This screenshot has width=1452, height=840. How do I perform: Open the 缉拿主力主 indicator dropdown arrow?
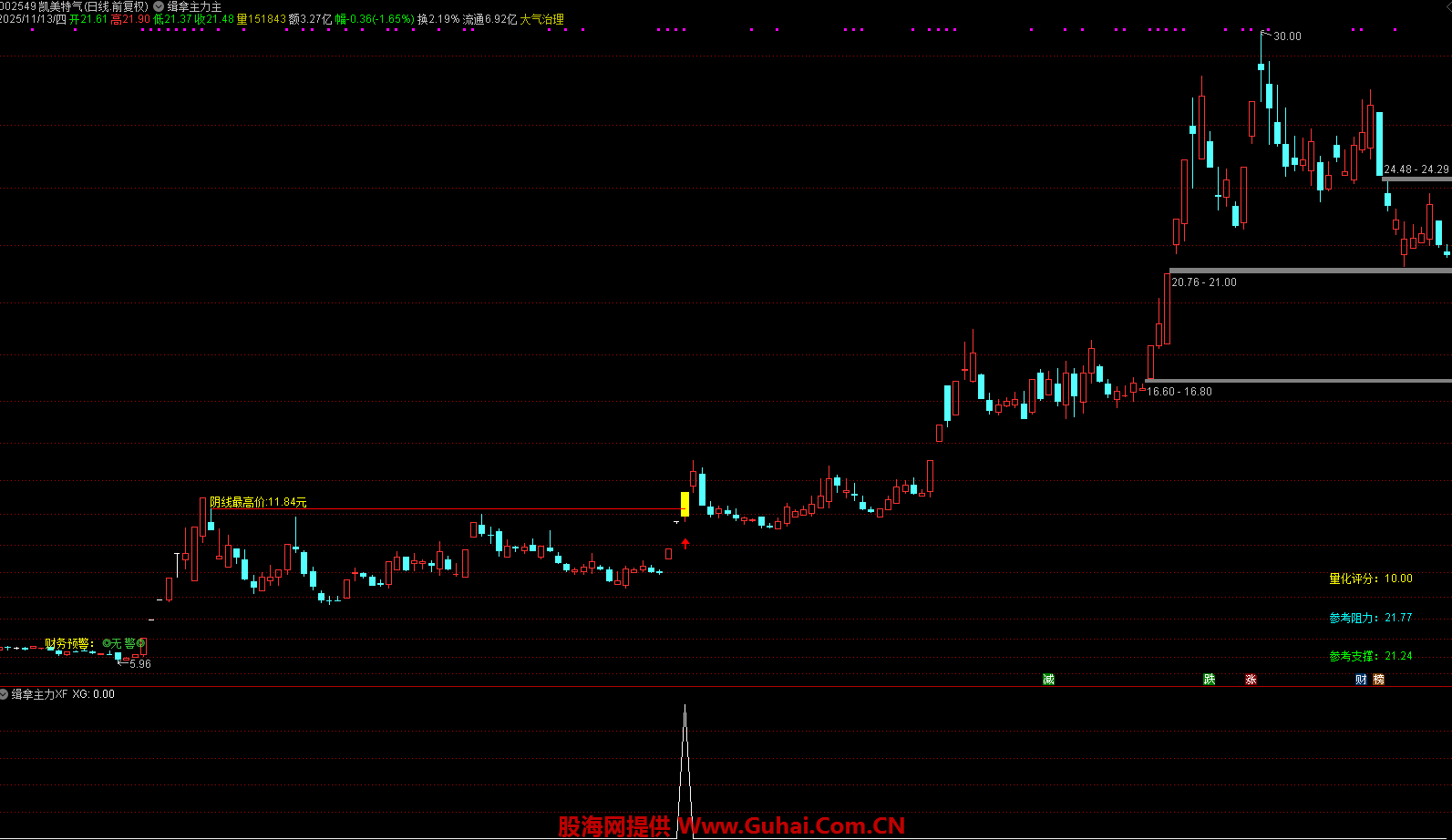[x=159, y=6]
